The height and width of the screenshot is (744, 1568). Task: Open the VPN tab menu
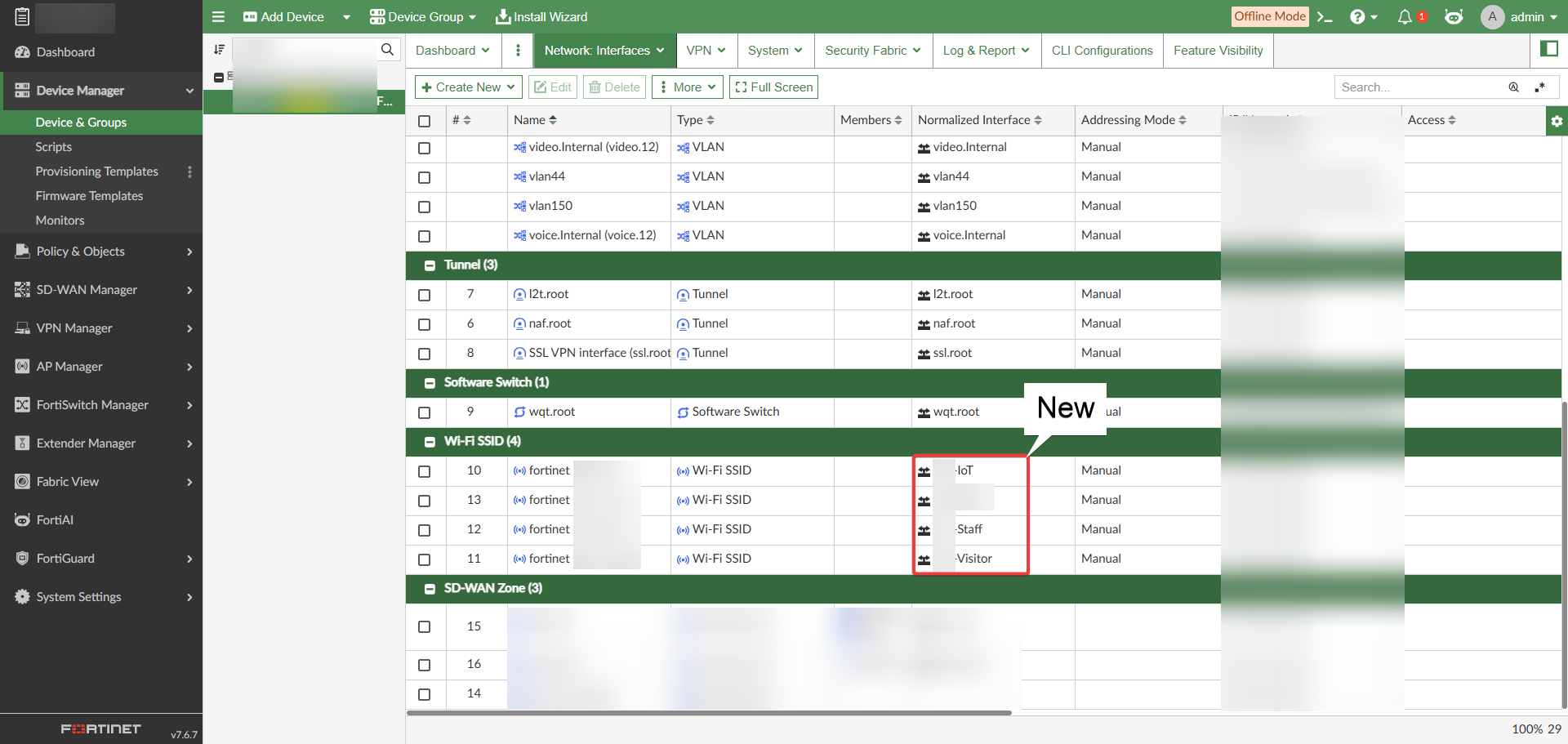[x=706, y=50]
